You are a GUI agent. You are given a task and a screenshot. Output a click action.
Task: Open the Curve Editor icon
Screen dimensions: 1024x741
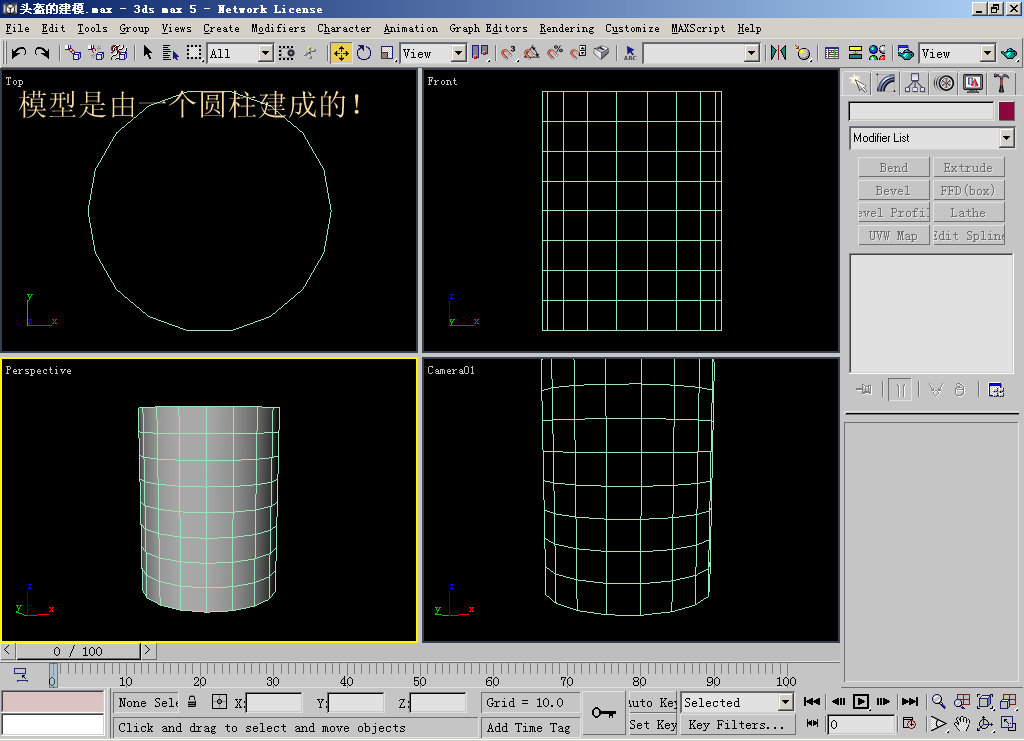tap(832, 53)
